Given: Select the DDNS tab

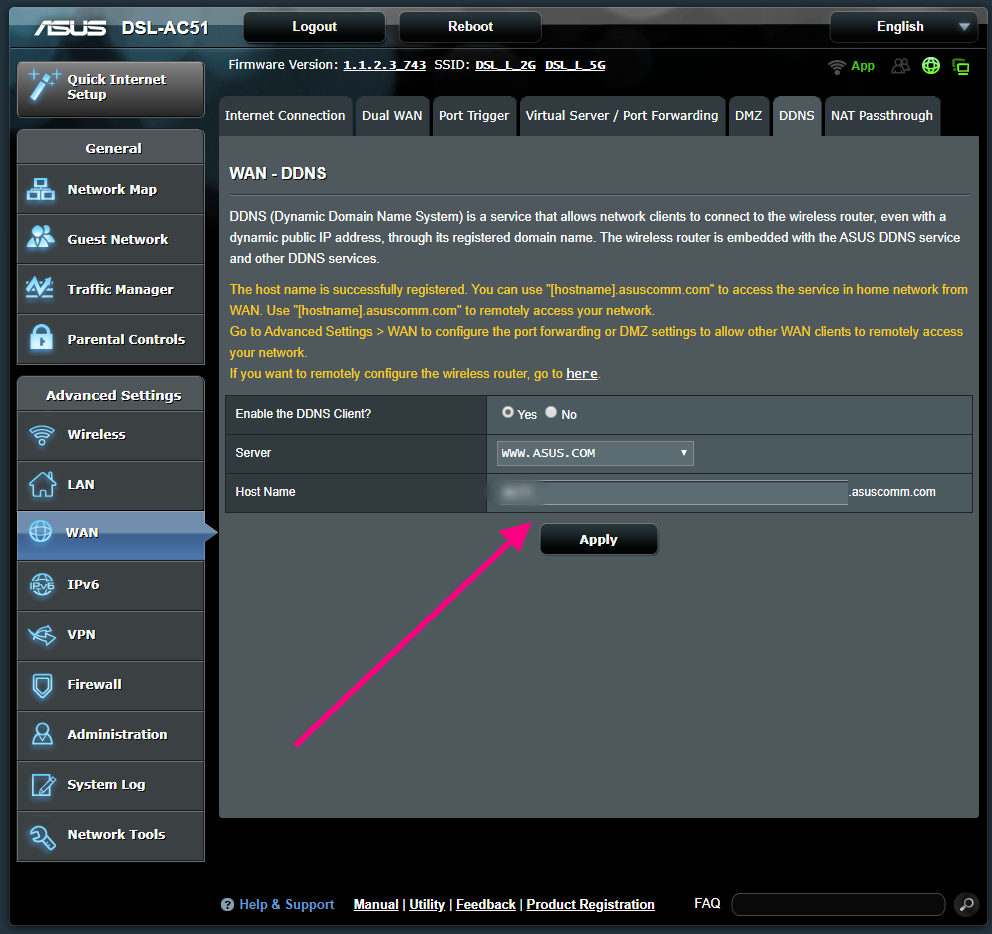Looking at the screenshot, I should point(797,116).
